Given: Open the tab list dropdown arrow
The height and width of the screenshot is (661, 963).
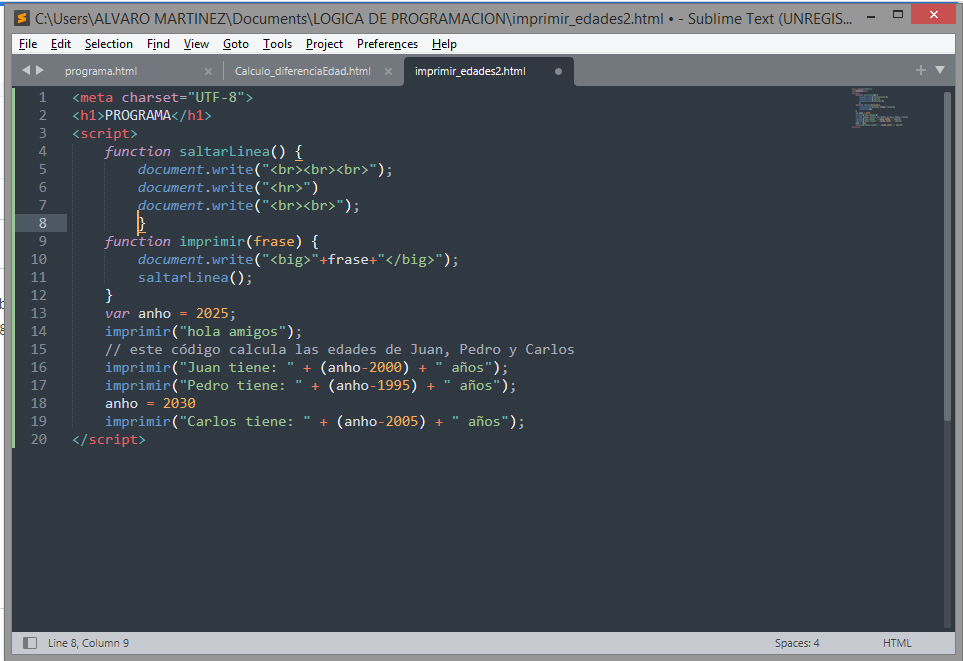Looking at the screenshot, I should point(940,70).
